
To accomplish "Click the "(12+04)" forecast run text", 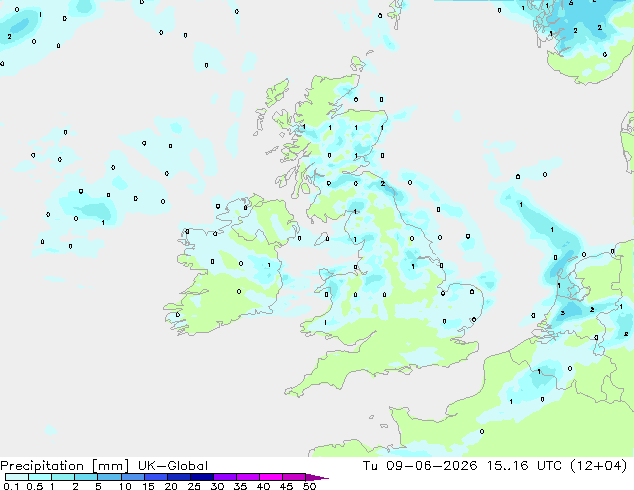I will pos(599,466).
